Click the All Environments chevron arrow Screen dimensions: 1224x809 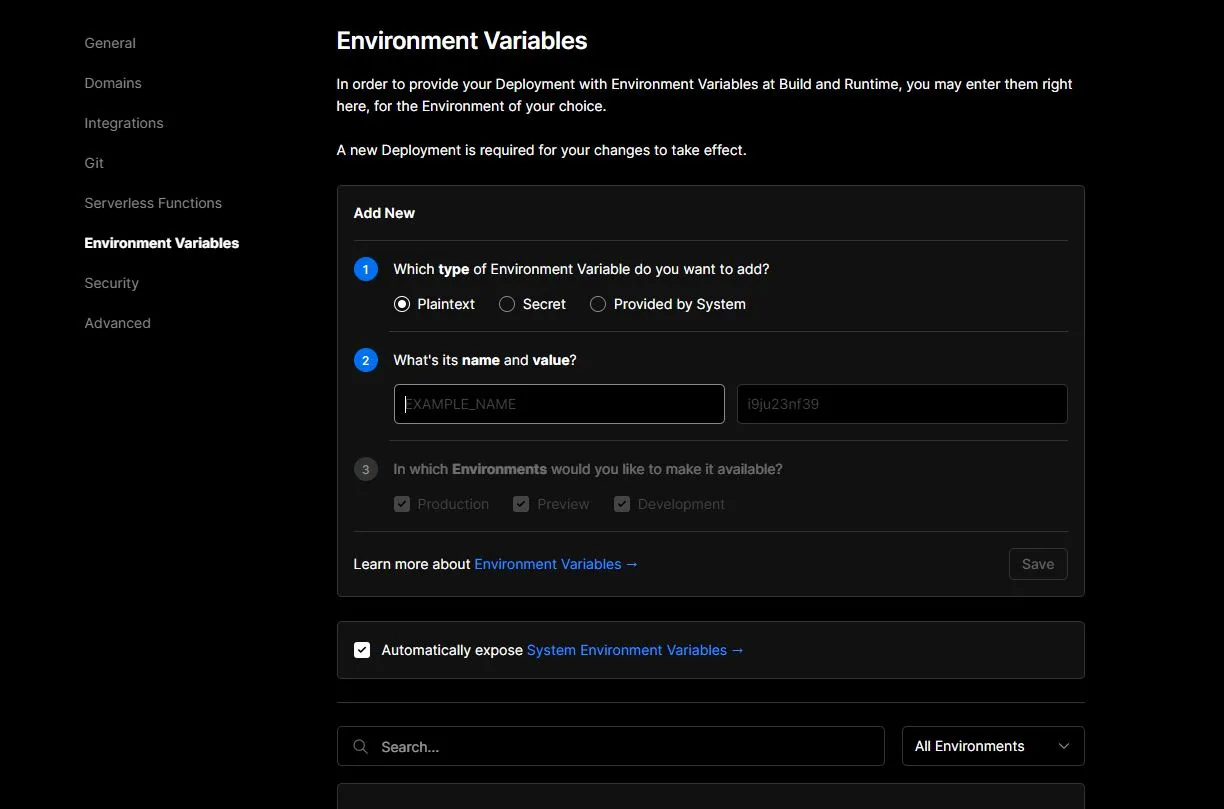click(x=1064, y=746)
